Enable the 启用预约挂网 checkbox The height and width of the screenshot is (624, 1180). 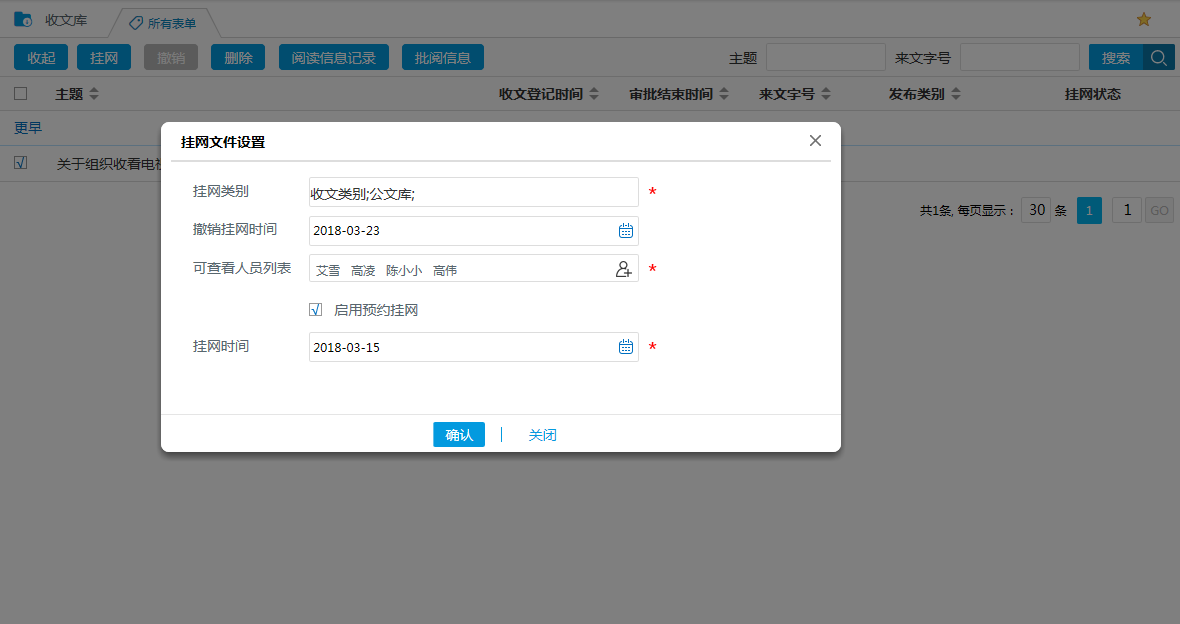click(x=316, y=309)
